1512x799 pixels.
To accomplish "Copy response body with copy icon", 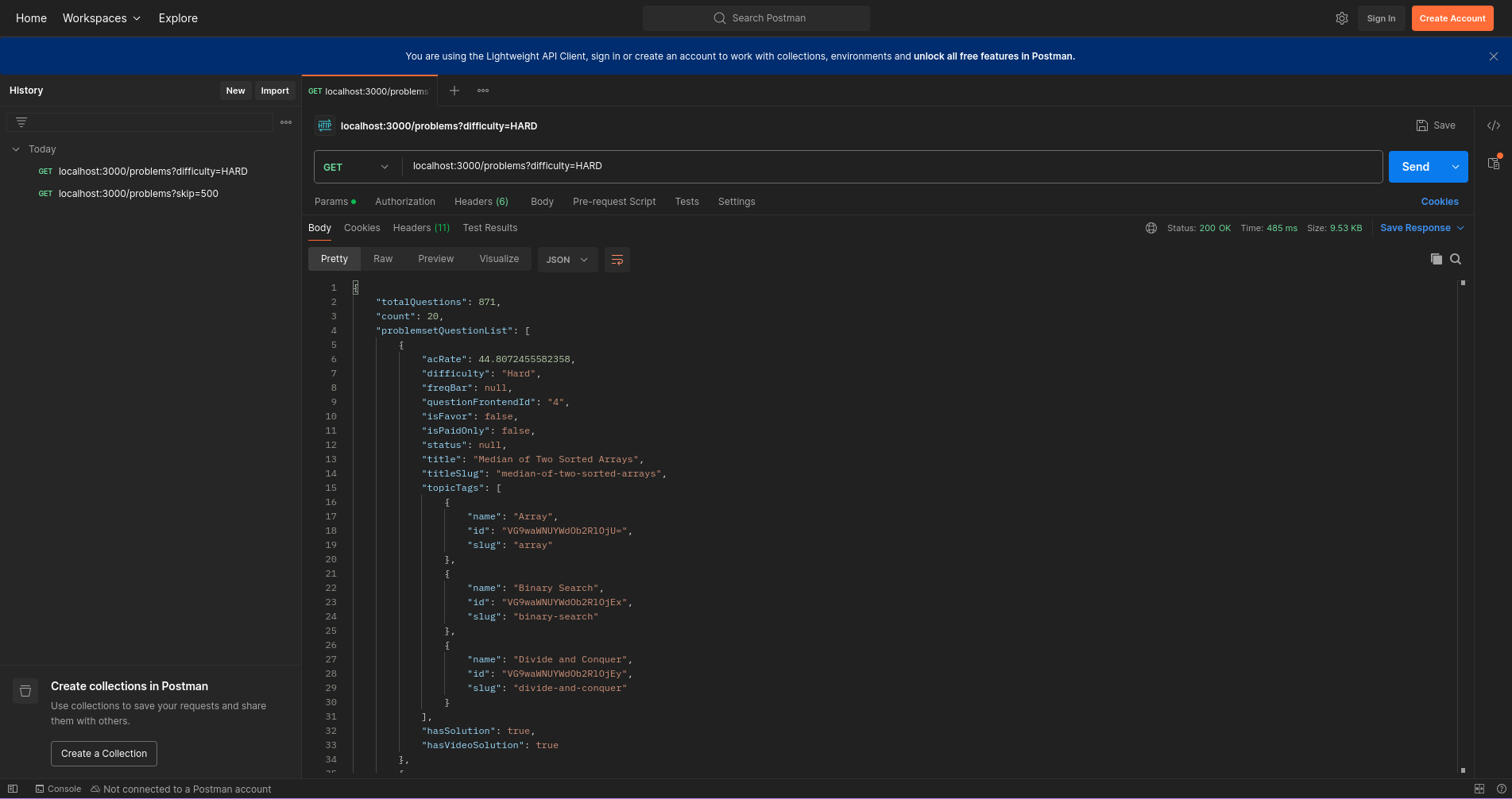I will tap(1436, 259).
